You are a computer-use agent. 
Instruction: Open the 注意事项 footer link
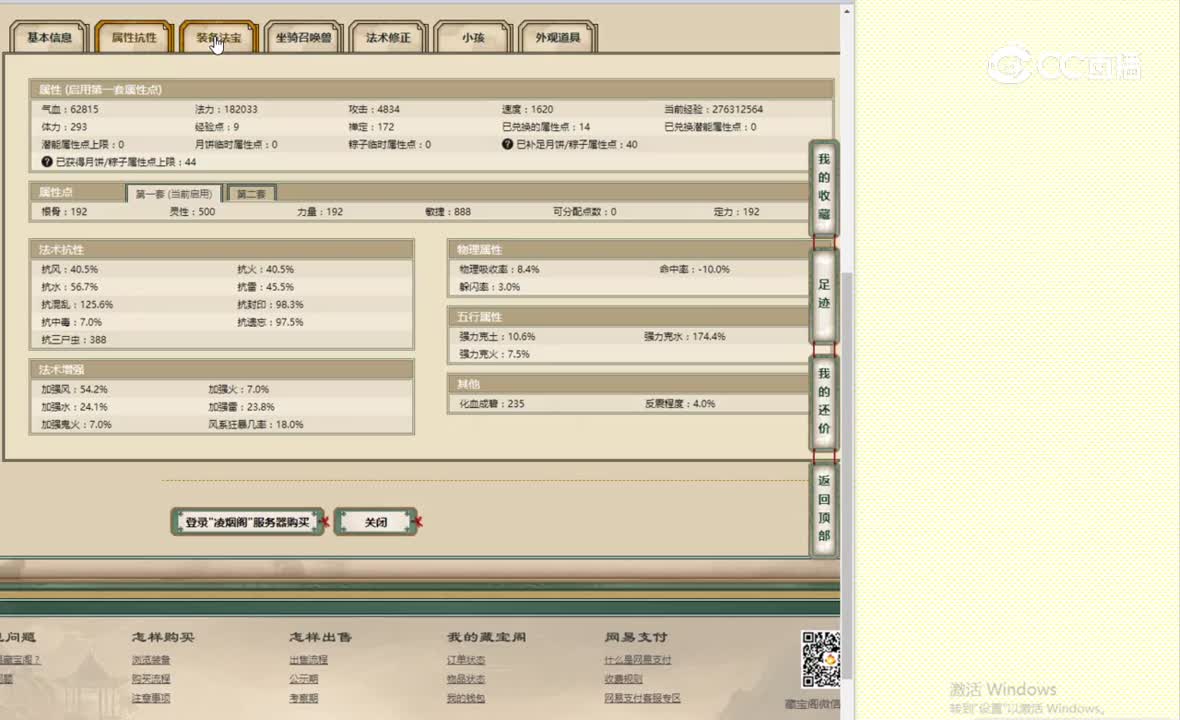coord(151,698)
